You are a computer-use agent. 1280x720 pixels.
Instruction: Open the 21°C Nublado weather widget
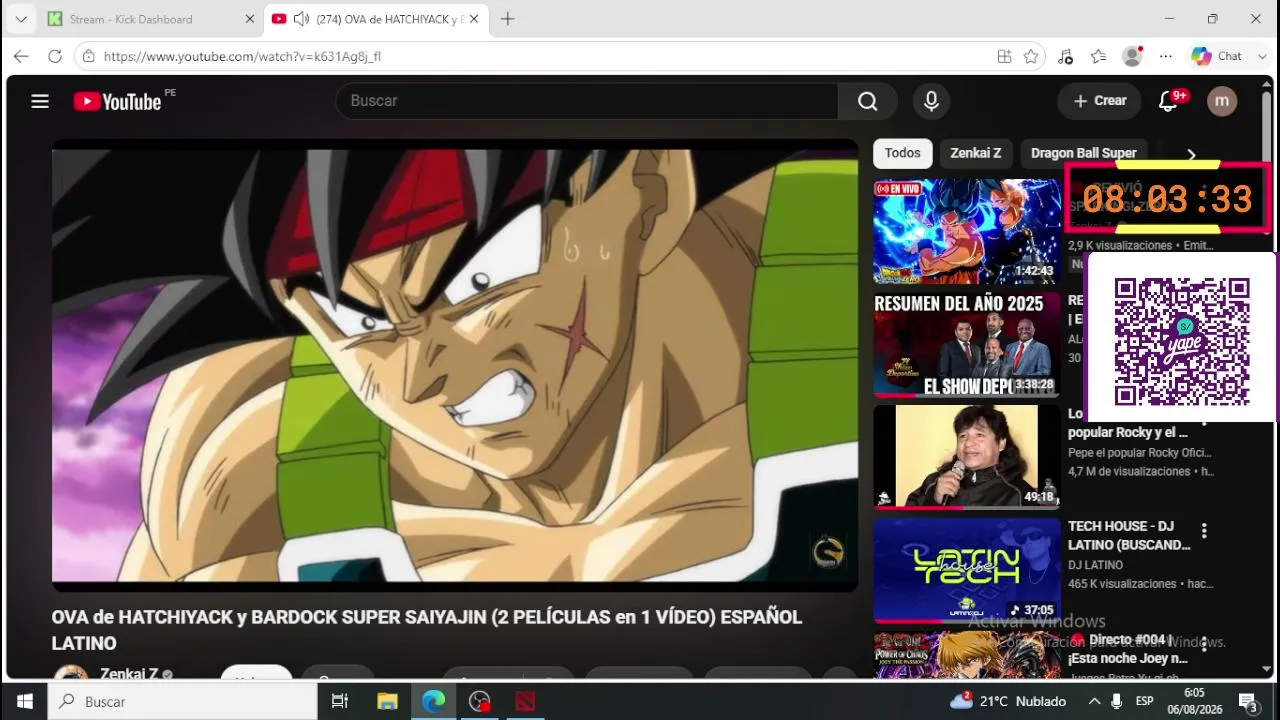1008,701
